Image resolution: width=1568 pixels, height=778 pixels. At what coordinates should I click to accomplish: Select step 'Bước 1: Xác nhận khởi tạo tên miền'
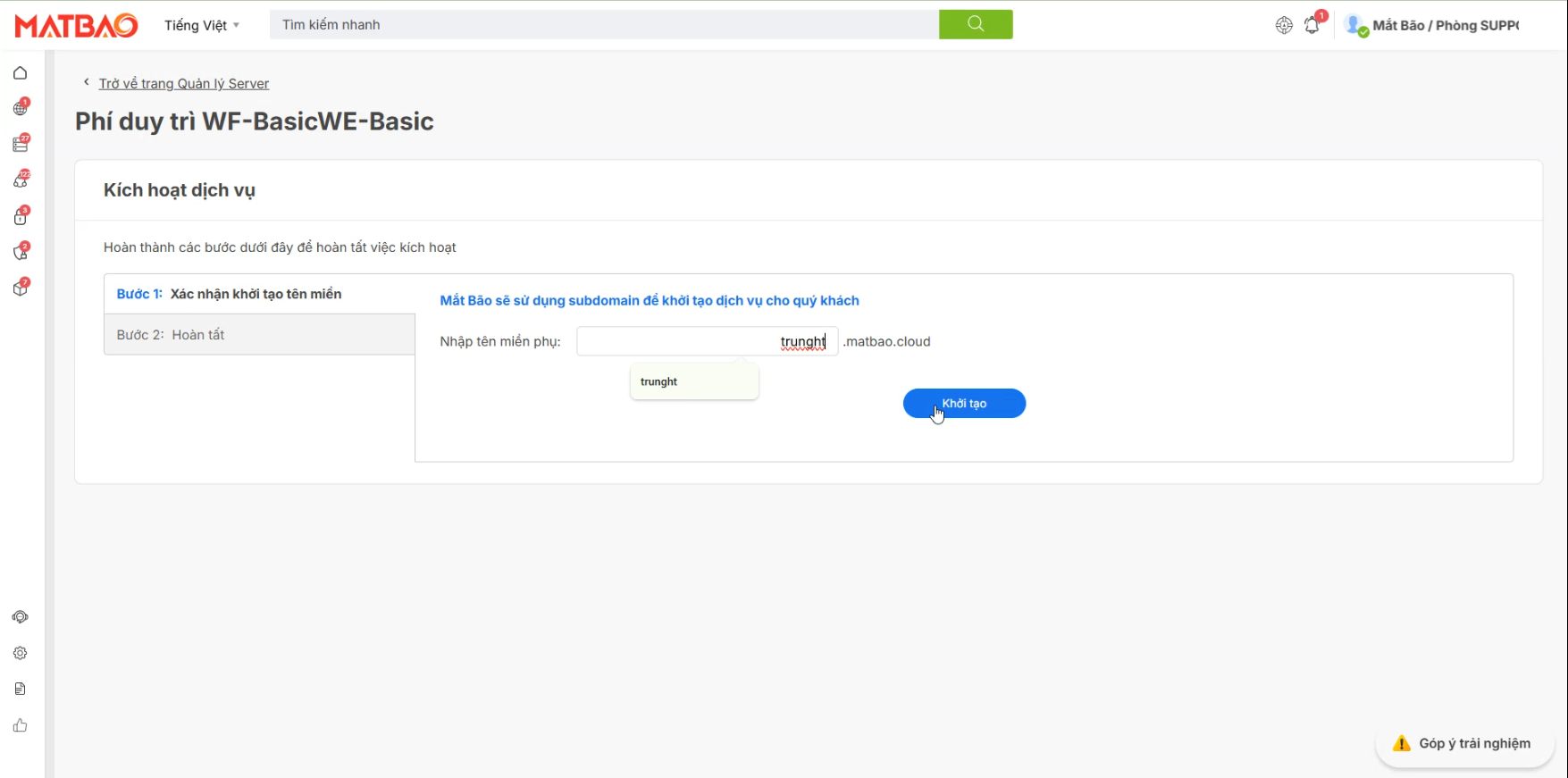tap(259, 294)
